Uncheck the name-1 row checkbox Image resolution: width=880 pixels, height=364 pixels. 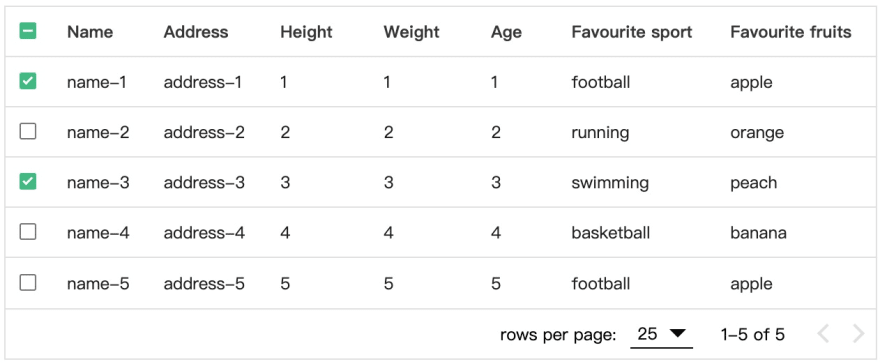click(28, 82)
